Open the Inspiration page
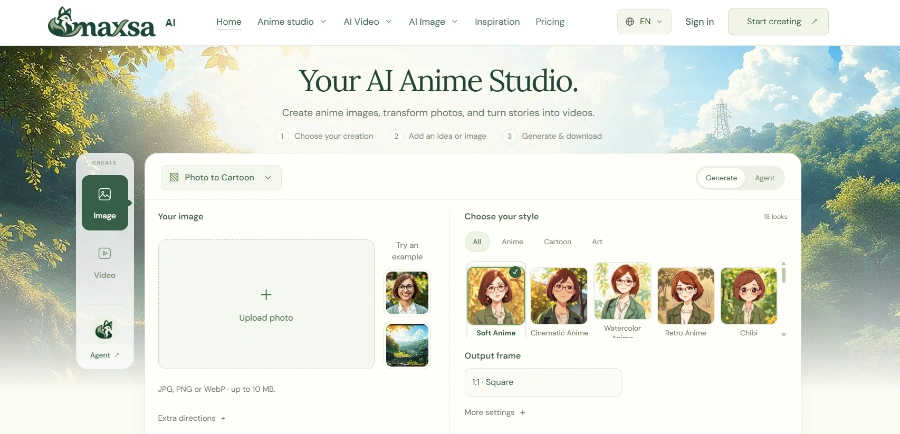This screenshot has width=900, height=434. [x=497, y=22]
